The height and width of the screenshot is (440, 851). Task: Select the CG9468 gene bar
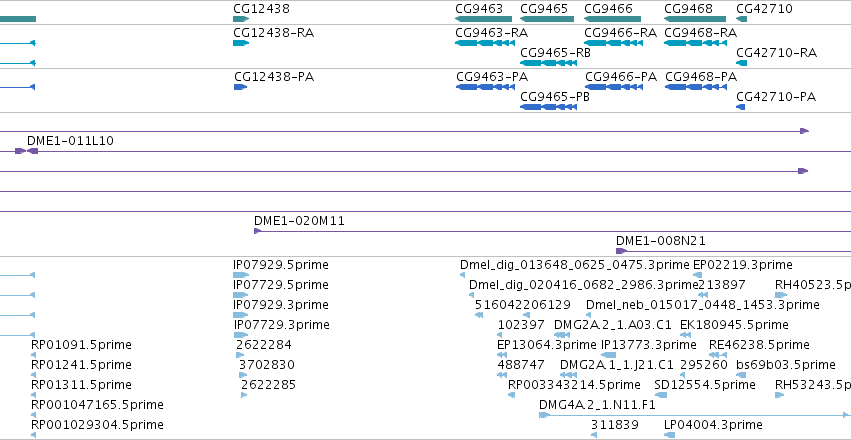(695, 19)
